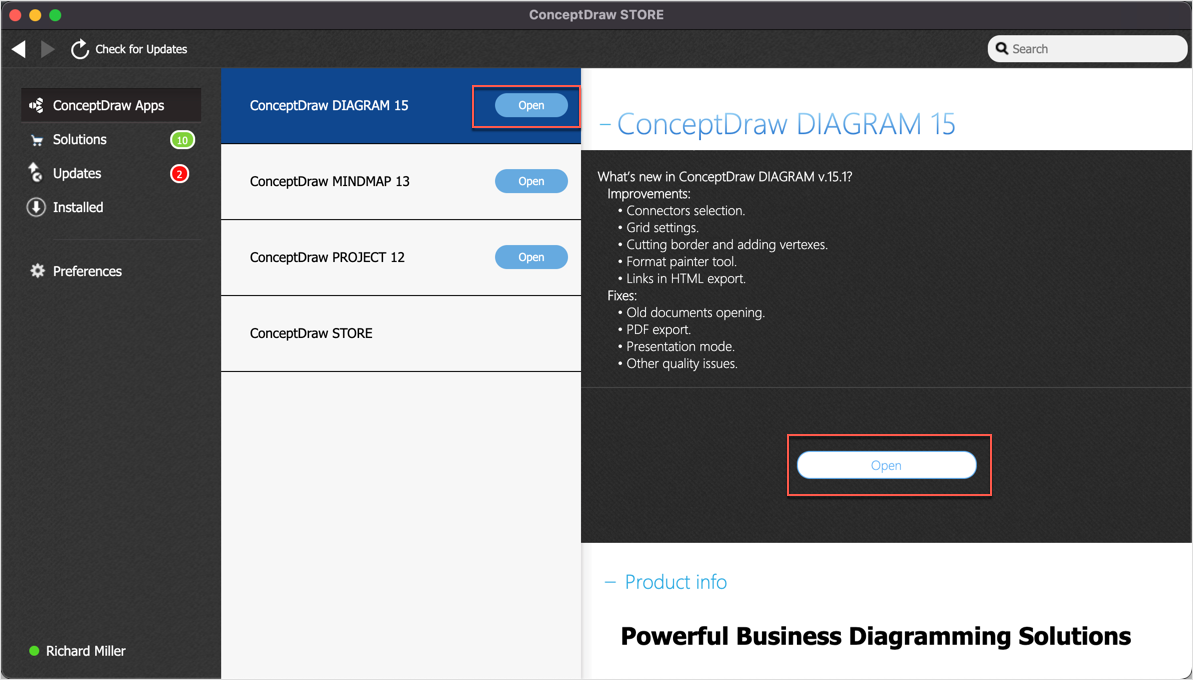Maximize the window with green button
1193x680 pixels.
point(55,15)
